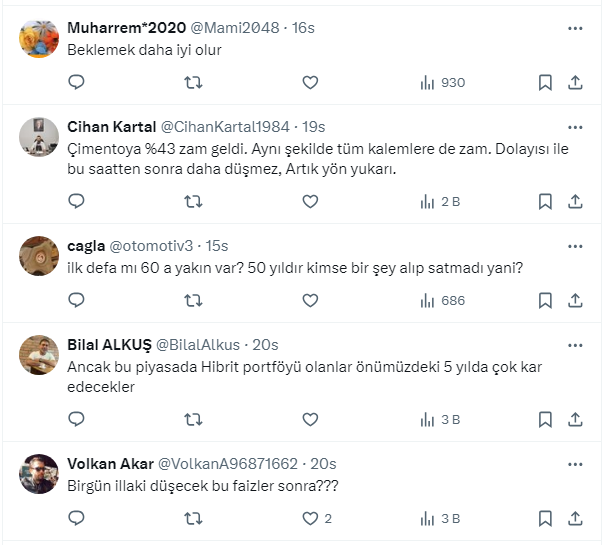View analytics for tweet with 930 views
The height and width of the screenshot is (545, 613).
(441, 82)
